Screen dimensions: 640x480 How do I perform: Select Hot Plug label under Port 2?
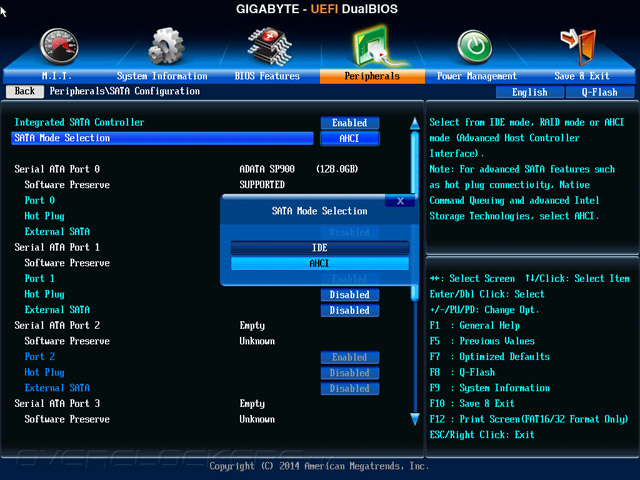coord(44,372)
